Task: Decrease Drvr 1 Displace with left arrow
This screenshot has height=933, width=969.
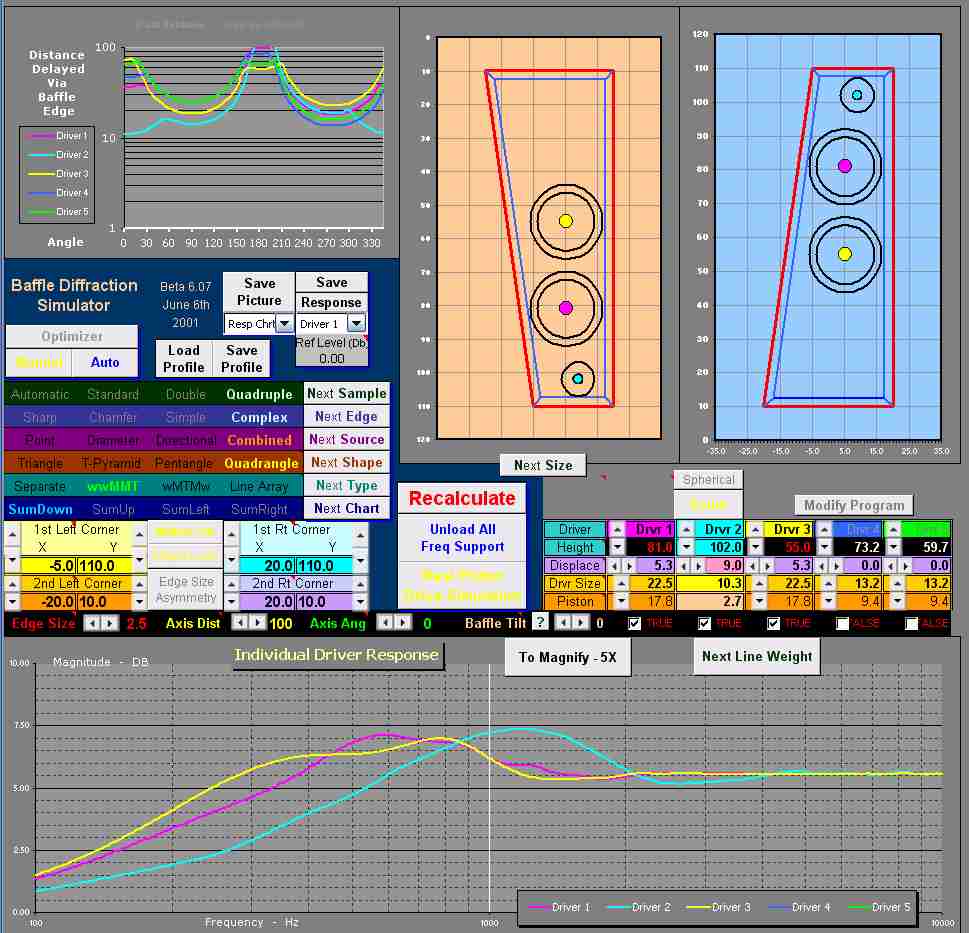Action: (x=614, y=565)
